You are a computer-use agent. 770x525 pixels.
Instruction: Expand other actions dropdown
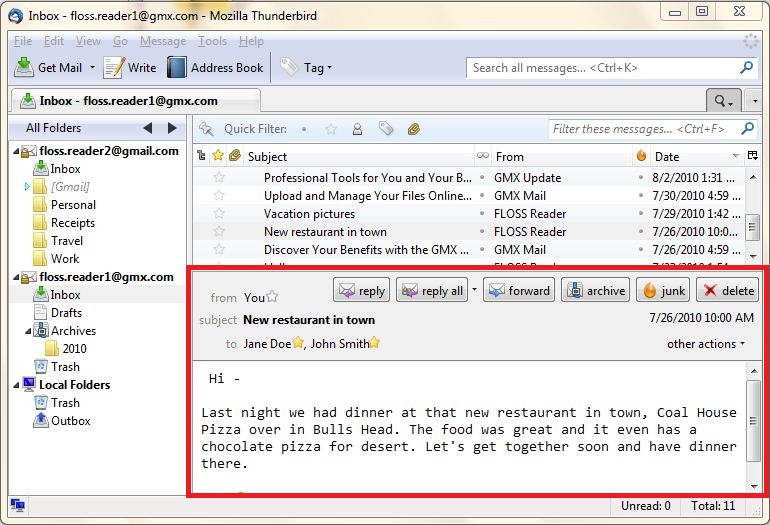[x=706, y=344]
